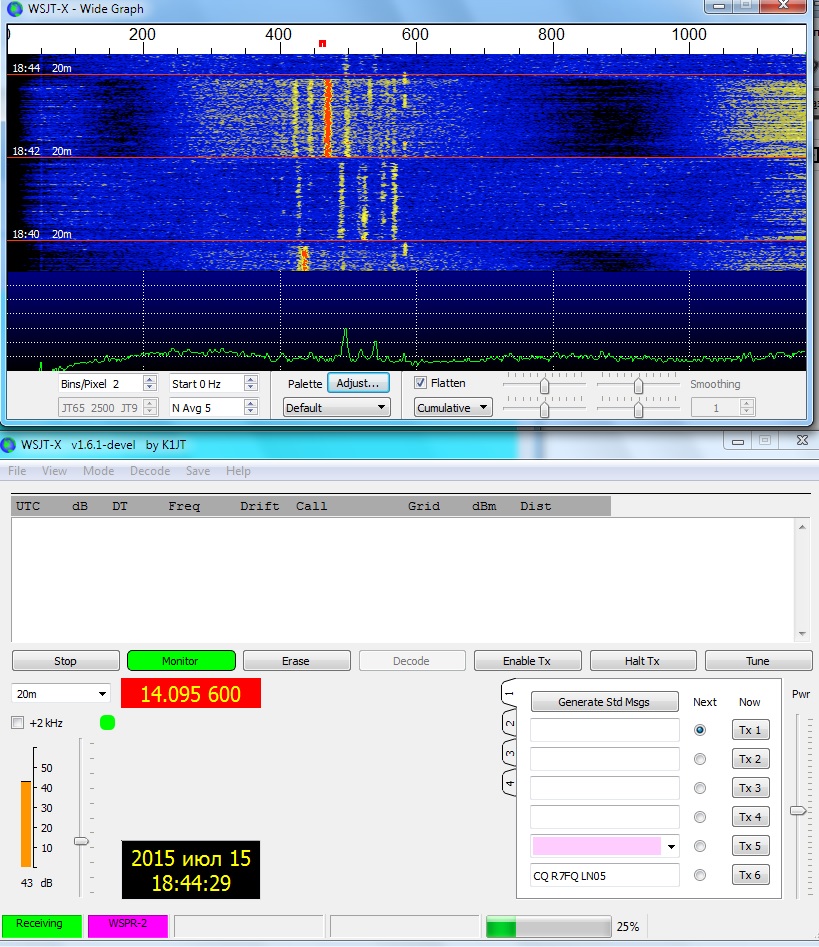The height and width of the screenshot is (947, 819).
Task: Select the Tx 2 Next radio button
Action: [700, 759]
